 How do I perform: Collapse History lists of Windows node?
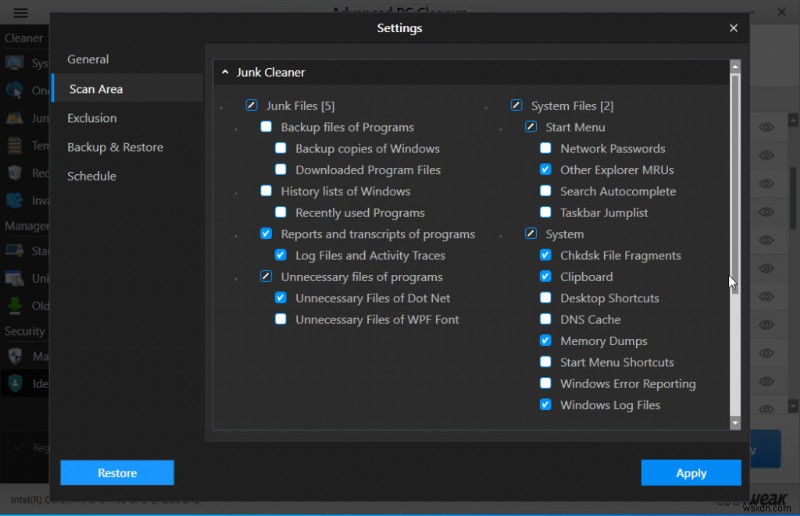coord(236,193)
